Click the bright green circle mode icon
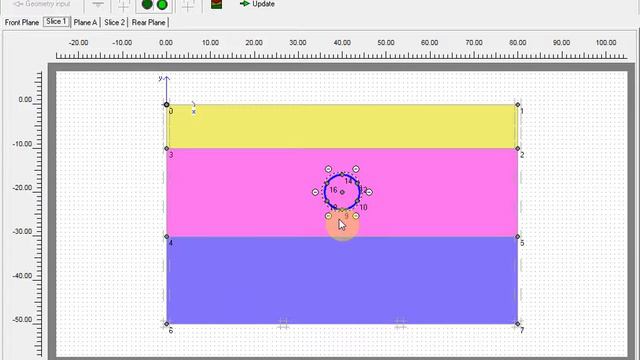Viewport: 640px width, 360px height. [162, 5]
